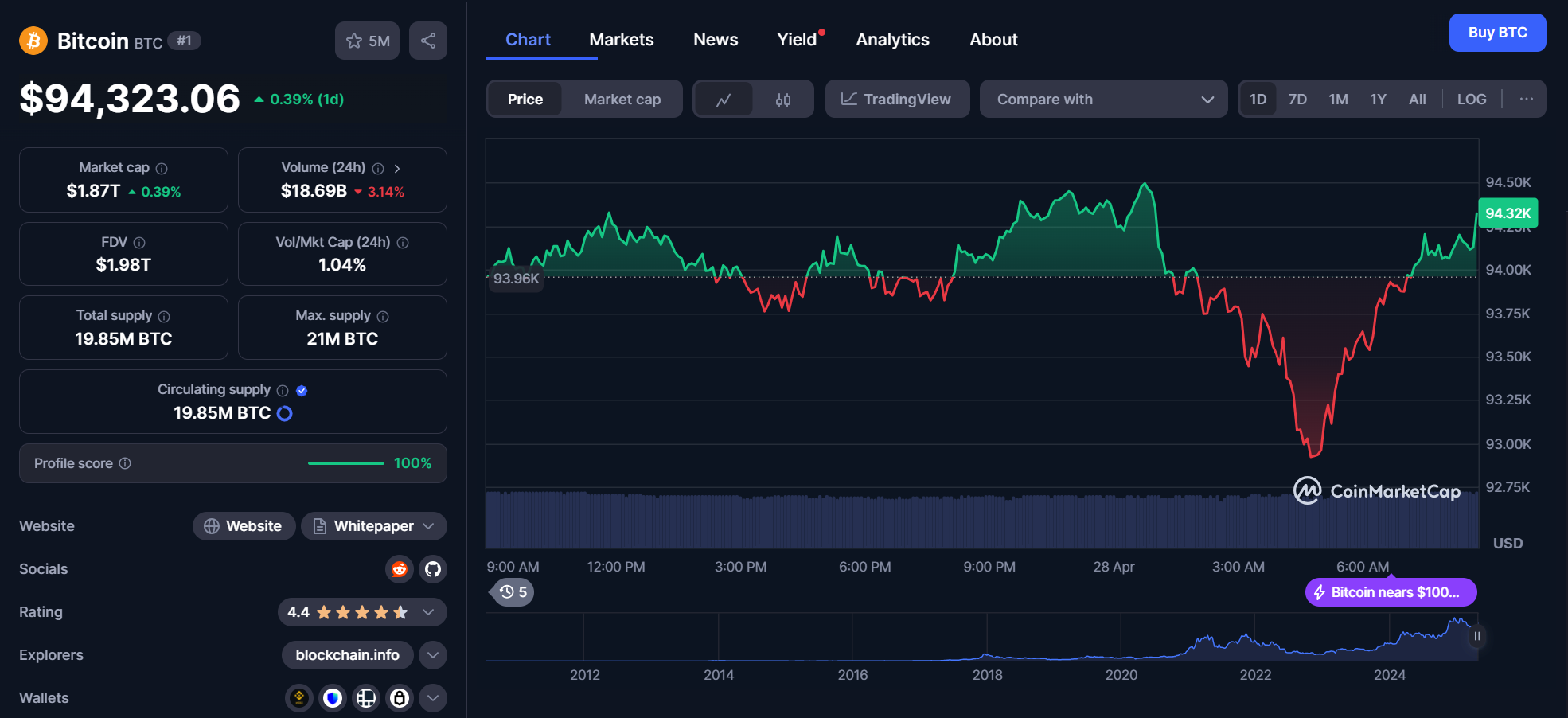Open the Bitcoin nears $100 news badge
This screenshot has width=1568, height=718.
(x=1391, y=592)
